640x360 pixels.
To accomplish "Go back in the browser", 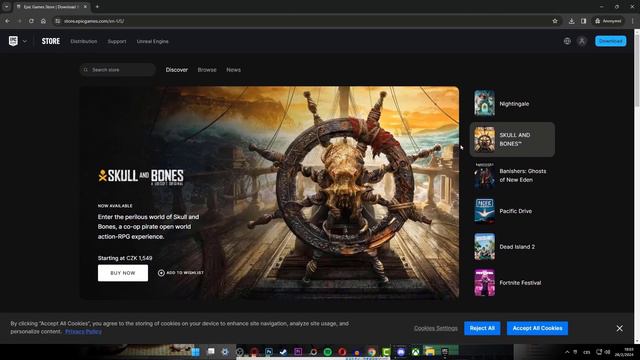I will click(7, 21).
